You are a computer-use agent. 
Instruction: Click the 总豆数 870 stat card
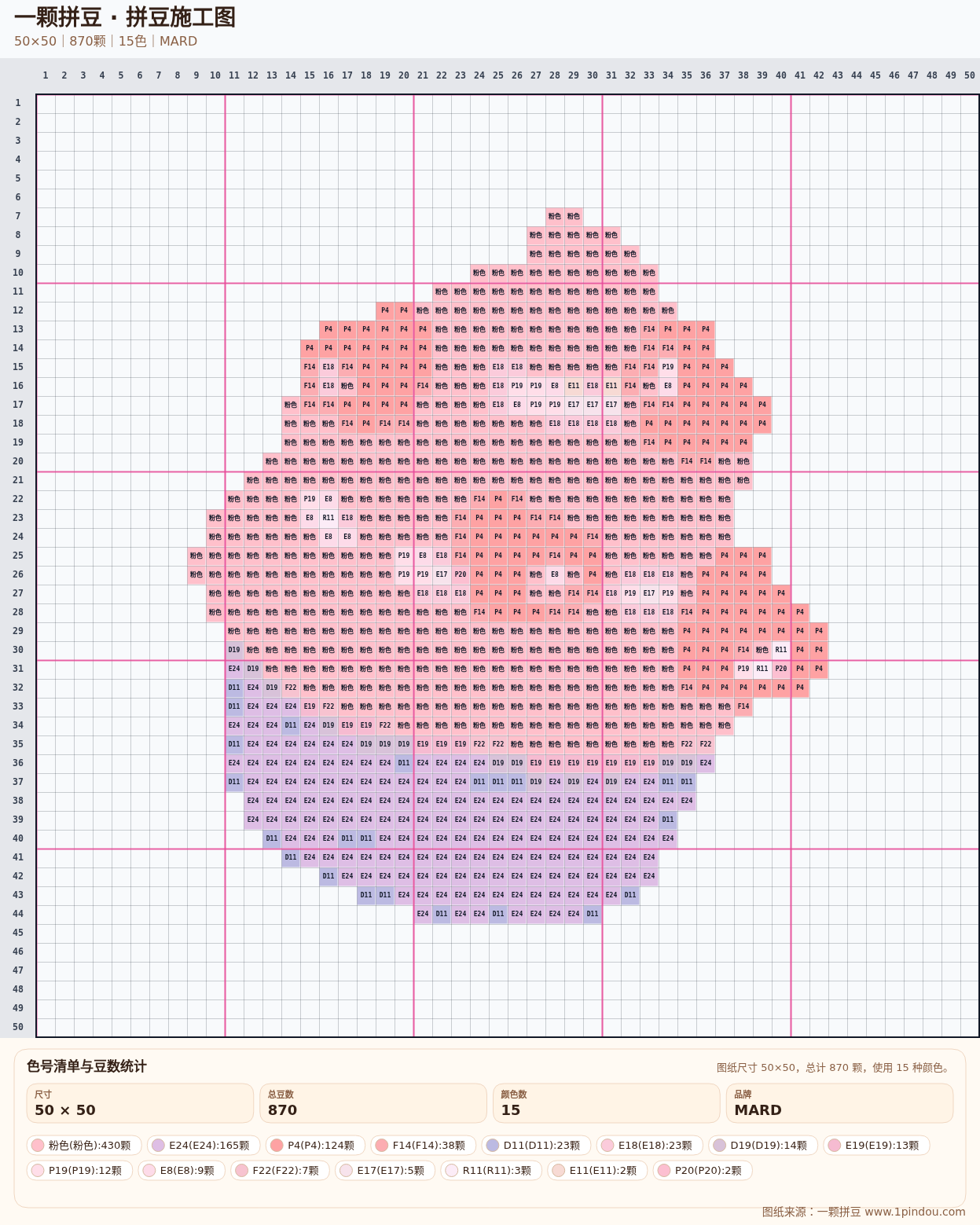pyautogui.click(x=373, y=1103)
